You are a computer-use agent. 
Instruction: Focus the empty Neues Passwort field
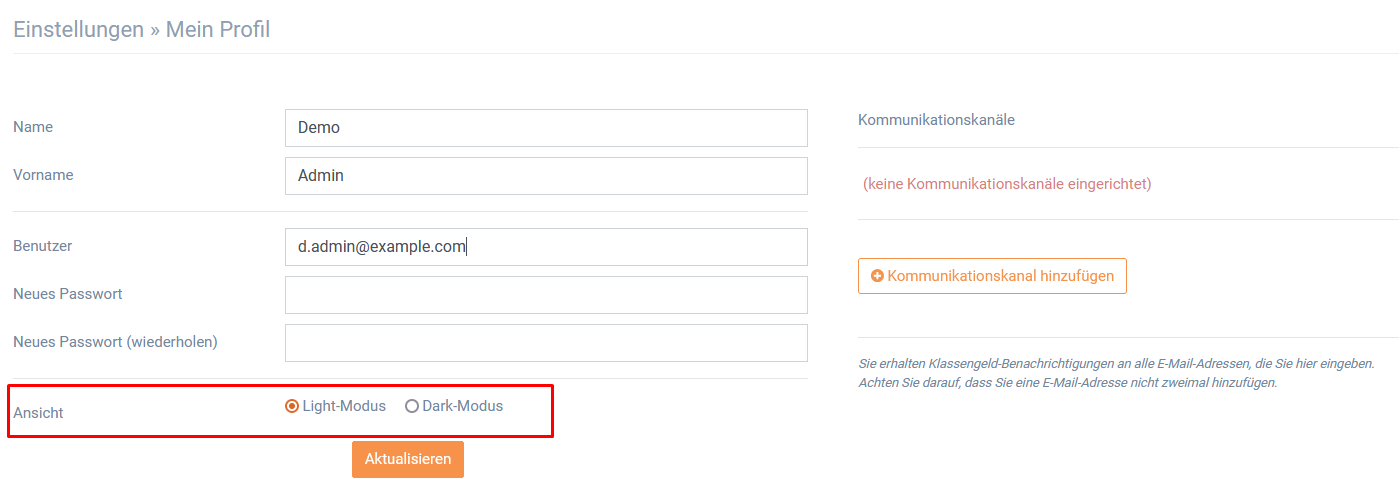point(546,295)
